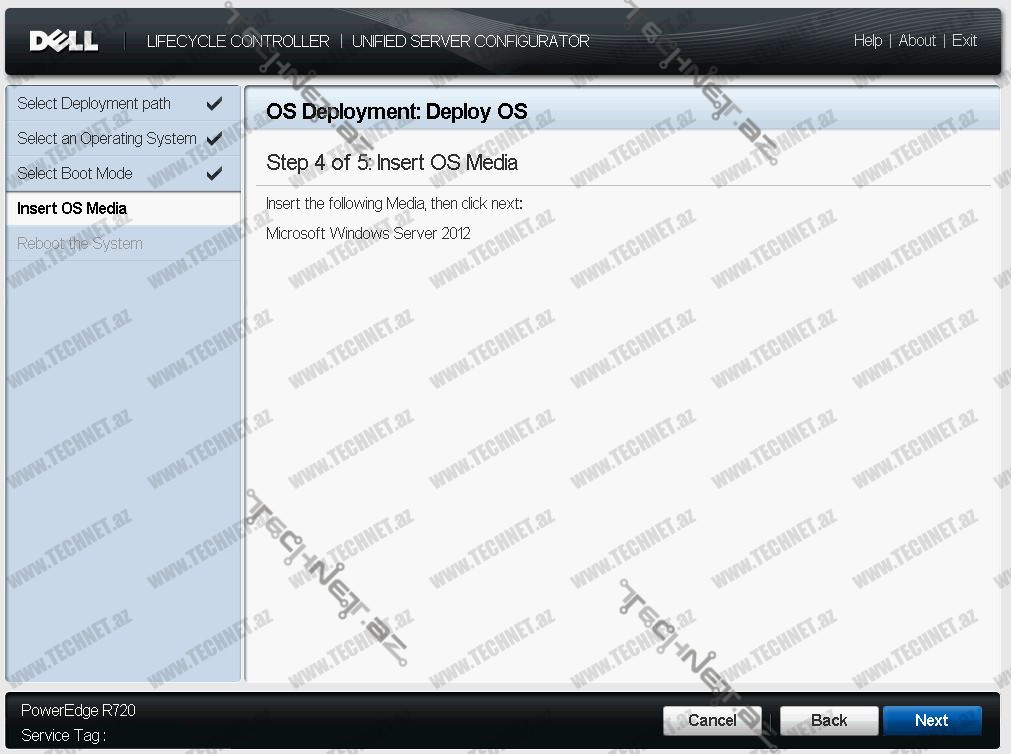Viewport: 1011px width, 754px height.
Task: Exit the Lifecycle Controller
Action: (x=964, y=41)
